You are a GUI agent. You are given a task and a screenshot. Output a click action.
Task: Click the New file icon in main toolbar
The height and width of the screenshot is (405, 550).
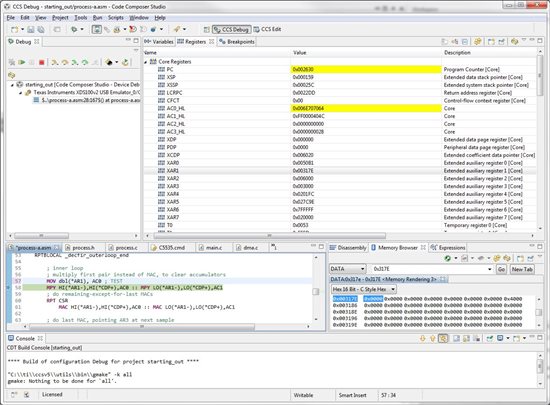click(14, 29)
